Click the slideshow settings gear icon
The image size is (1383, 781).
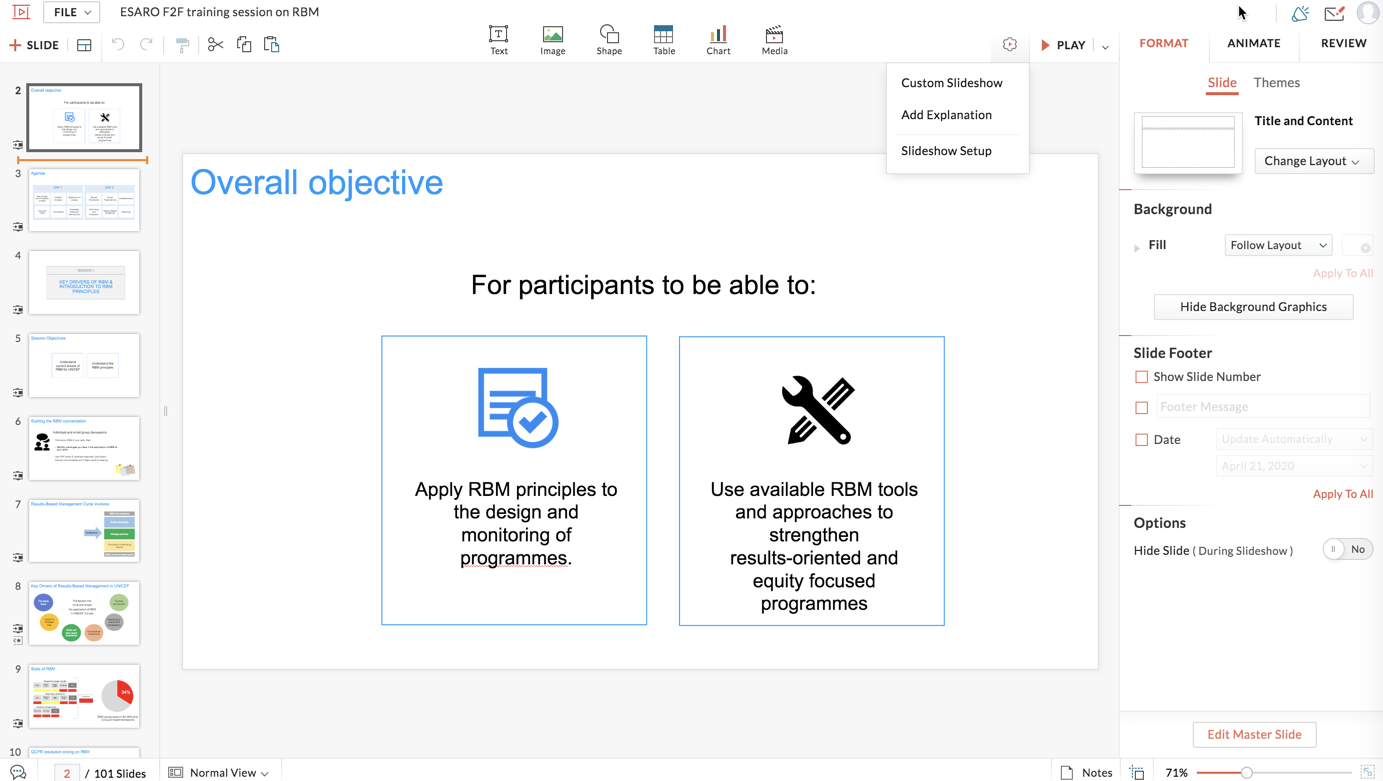coord(1010,45)
